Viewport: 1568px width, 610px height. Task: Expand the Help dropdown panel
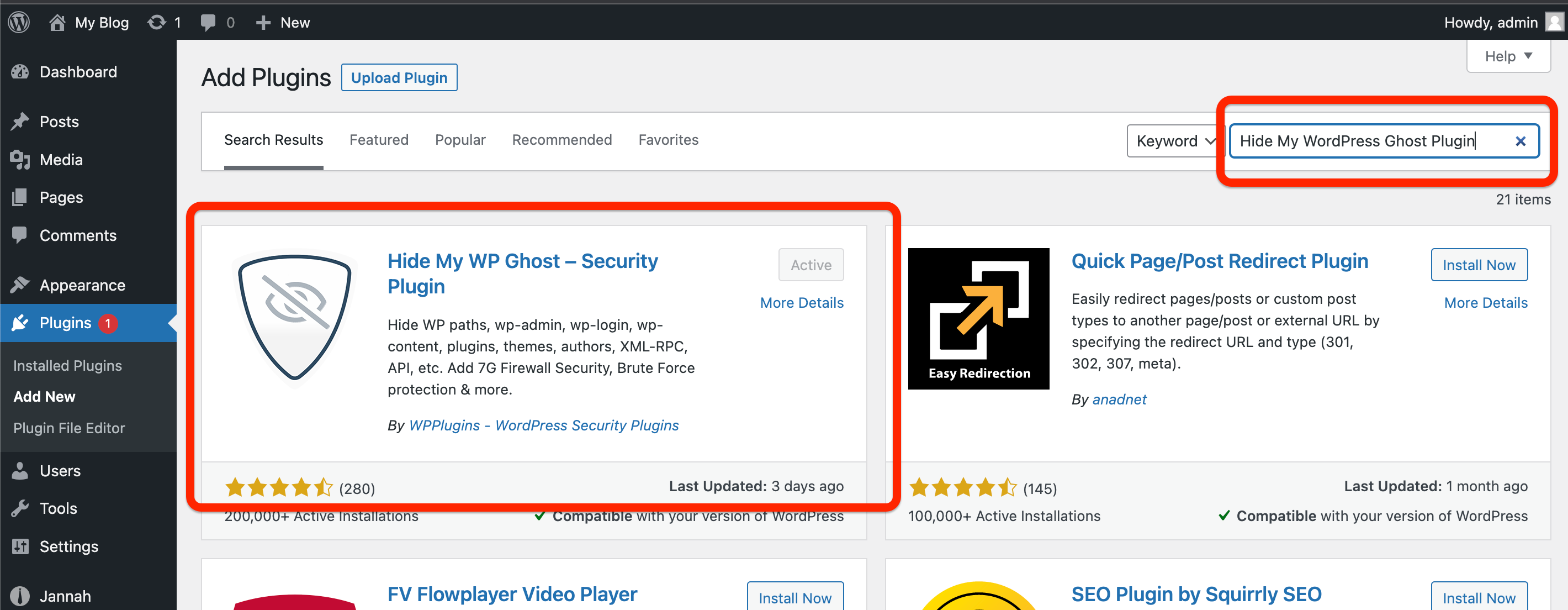point(1508,56)
